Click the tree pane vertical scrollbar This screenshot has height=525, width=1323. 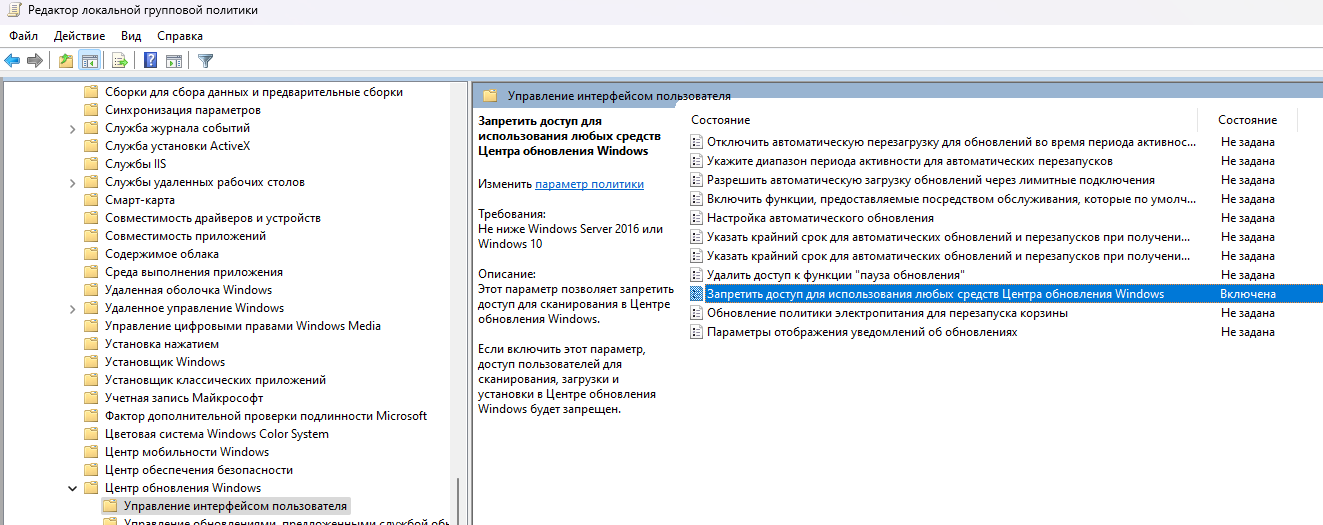click(x=460, y=500)
